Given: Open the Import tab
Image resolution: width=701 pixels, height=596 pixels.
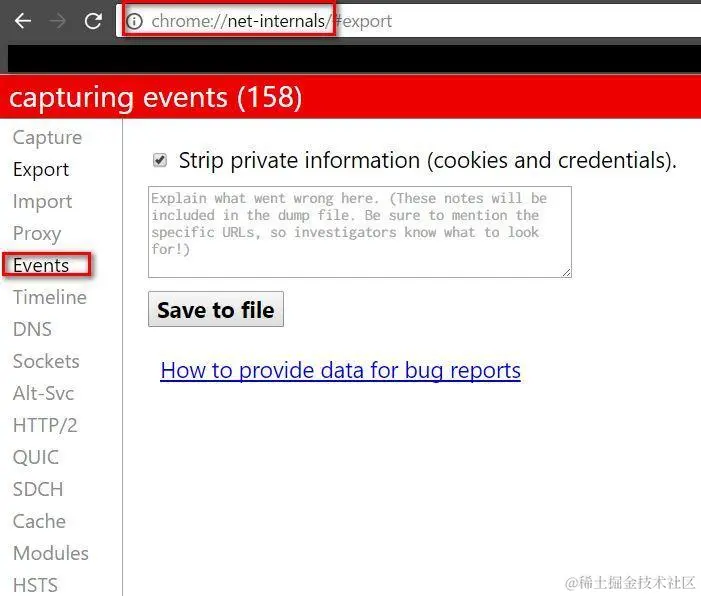Looking at the screenshot, I should pos(42,202).
